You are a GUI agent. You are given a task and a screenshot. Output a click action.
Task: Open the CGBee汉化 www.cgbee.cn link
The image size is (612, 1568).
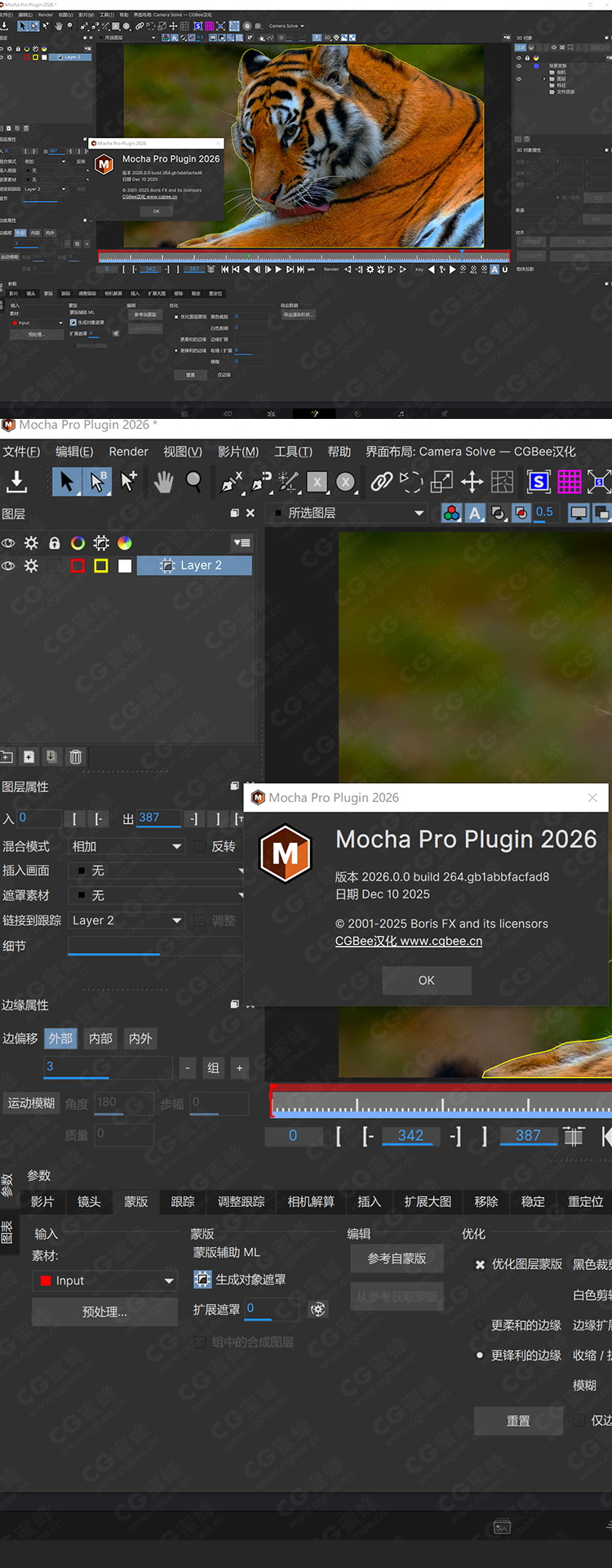point(409,941)
